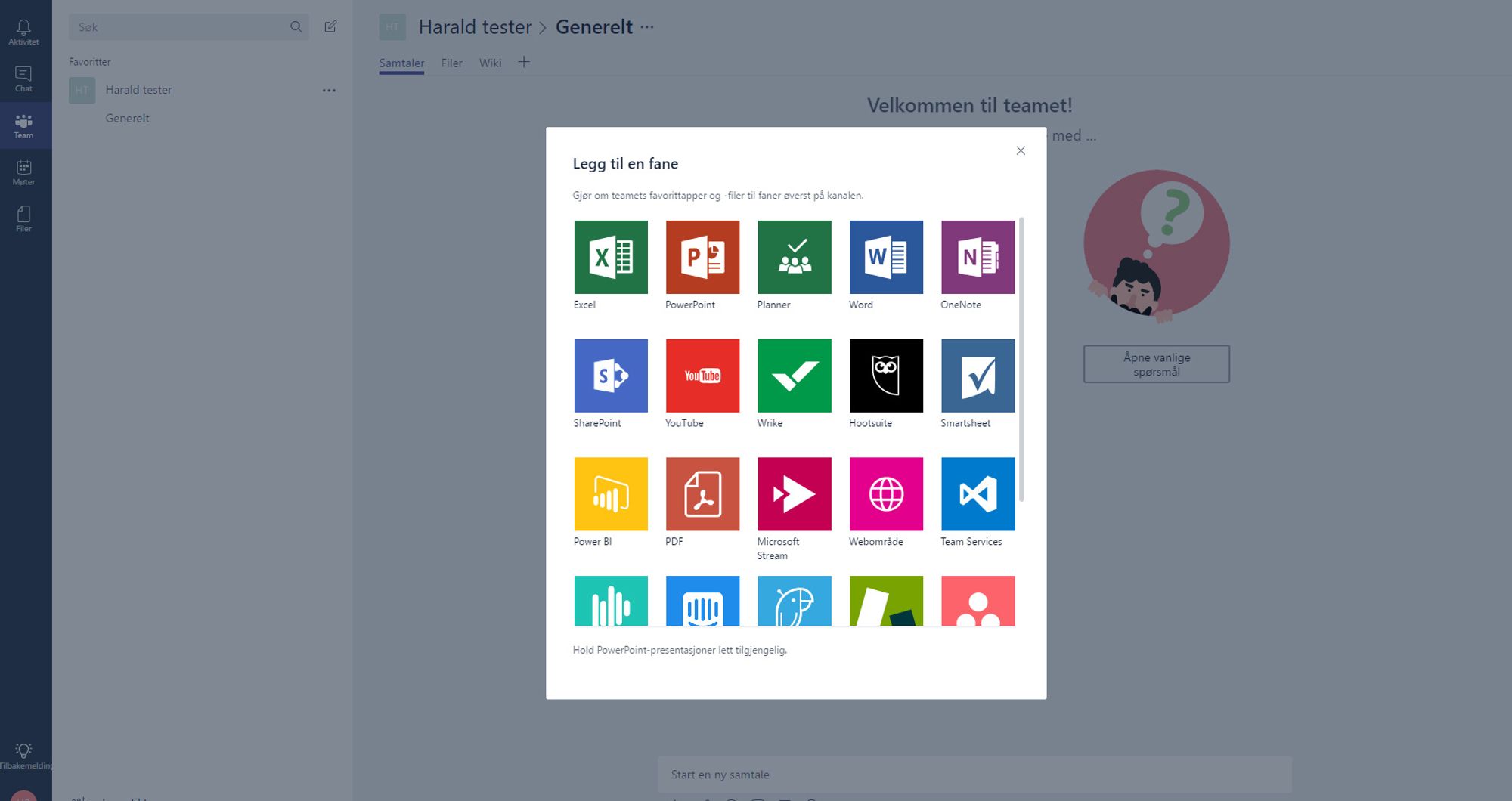Close the Legg til en fane dialog
Screen dimensions: 1512x801
(x=1021, y=150)
